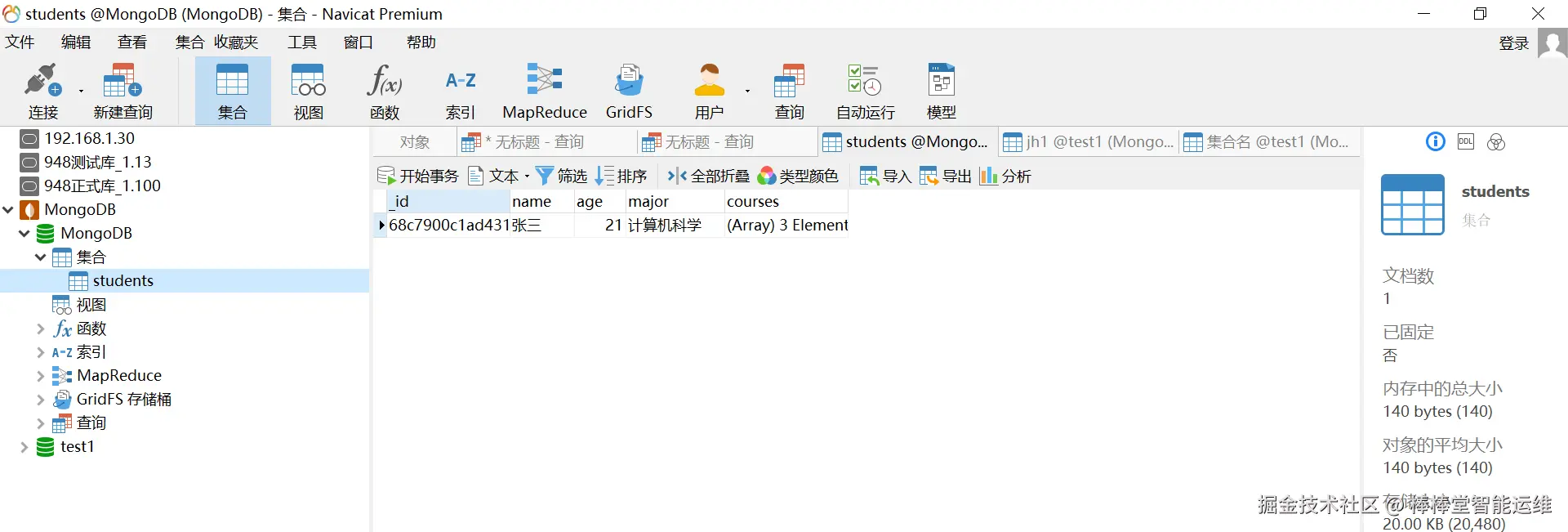Click Type Color (类型颜色) button
1568x532 pixels.
798,176
